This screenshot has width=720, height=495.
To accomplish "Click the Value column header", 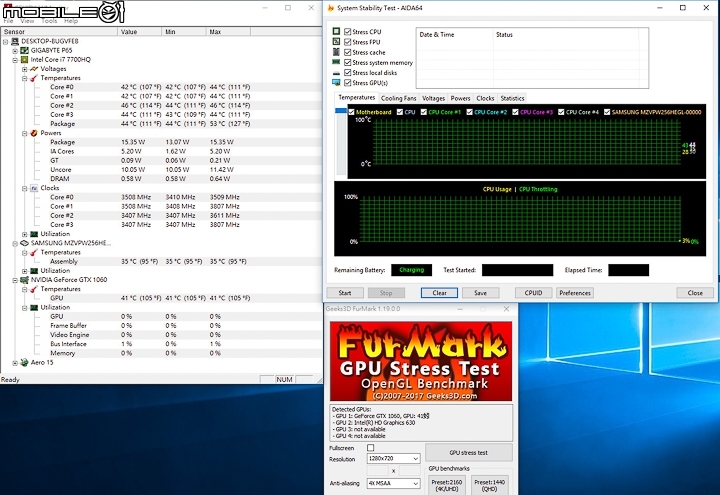I will coord(140,32).
